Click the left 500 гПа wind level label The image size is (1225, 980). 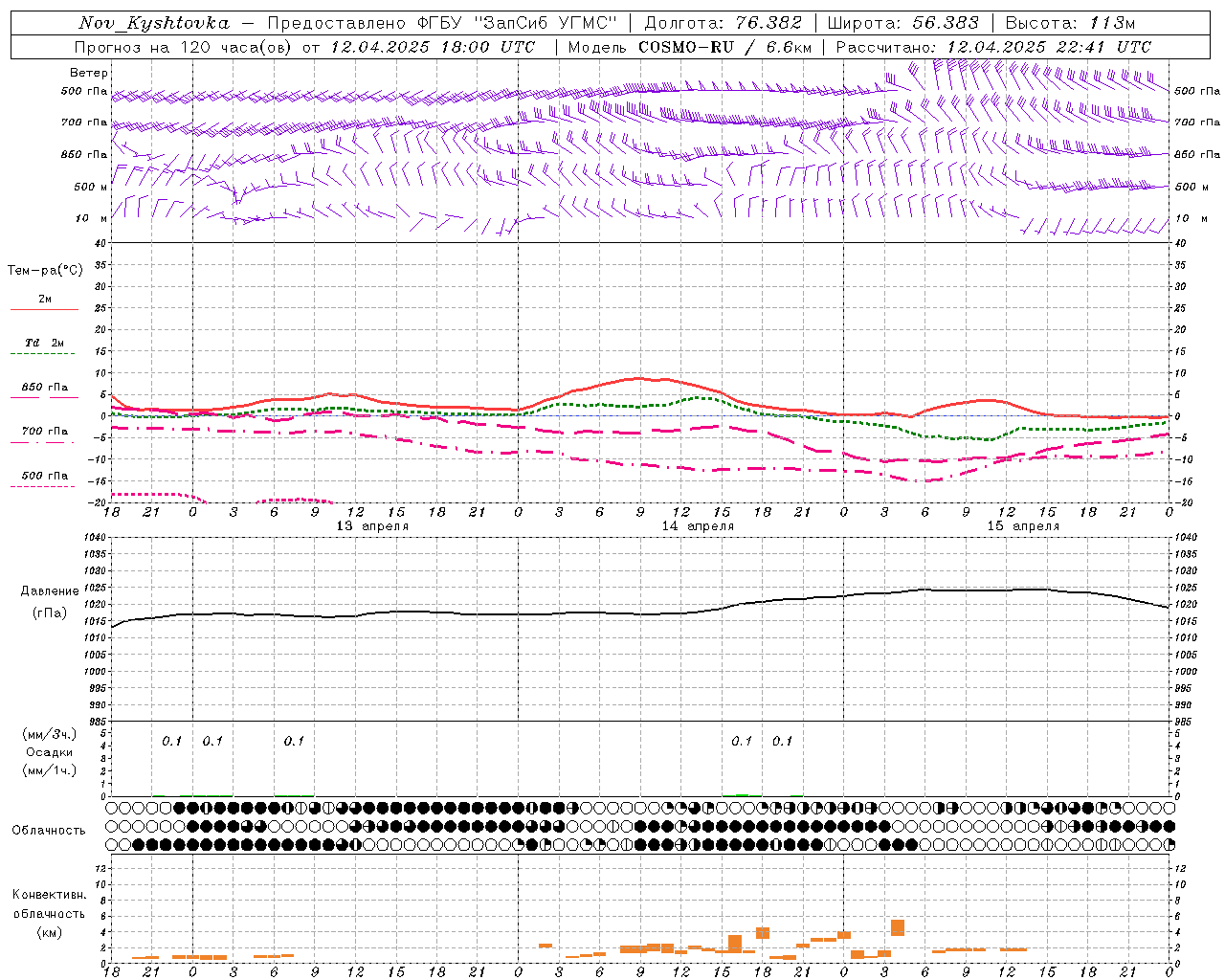(x=84, y=91)
